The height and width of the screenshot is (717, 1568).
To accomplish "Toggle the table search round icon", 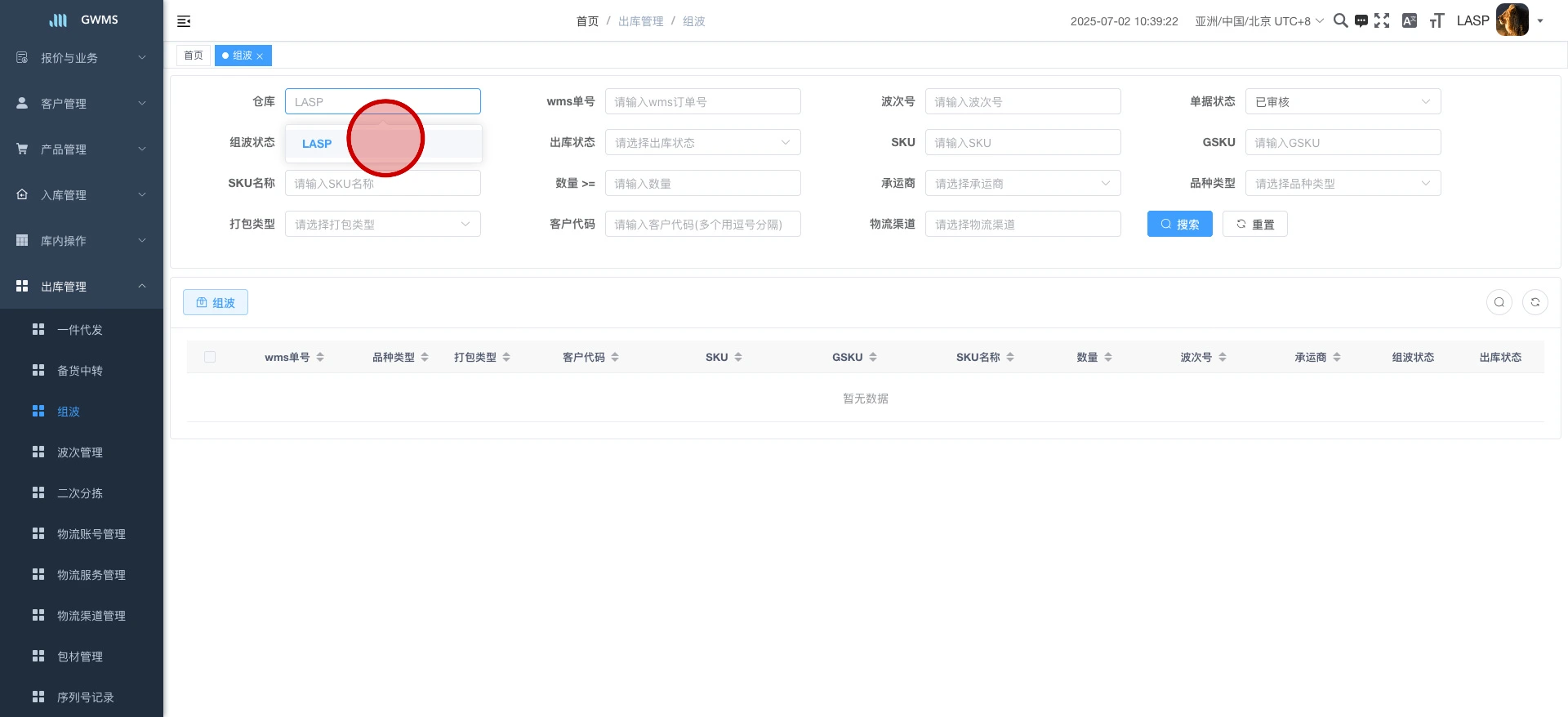I will (1499, 302).
